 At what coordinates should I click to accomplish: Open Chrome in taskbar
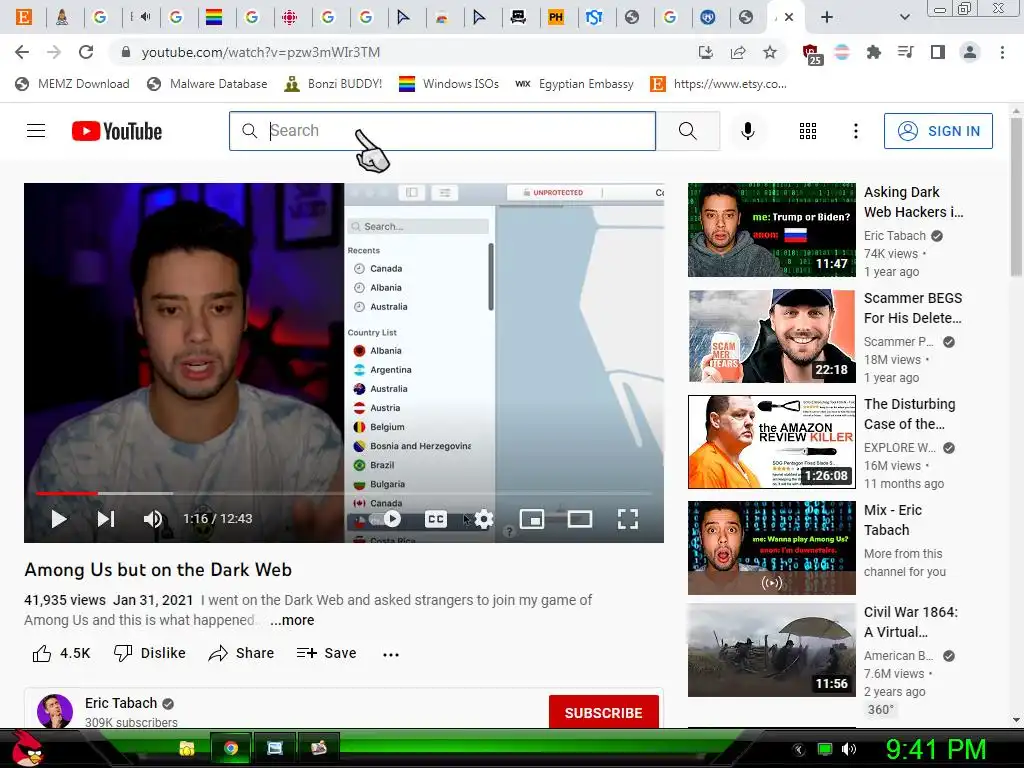pos(231,748)
